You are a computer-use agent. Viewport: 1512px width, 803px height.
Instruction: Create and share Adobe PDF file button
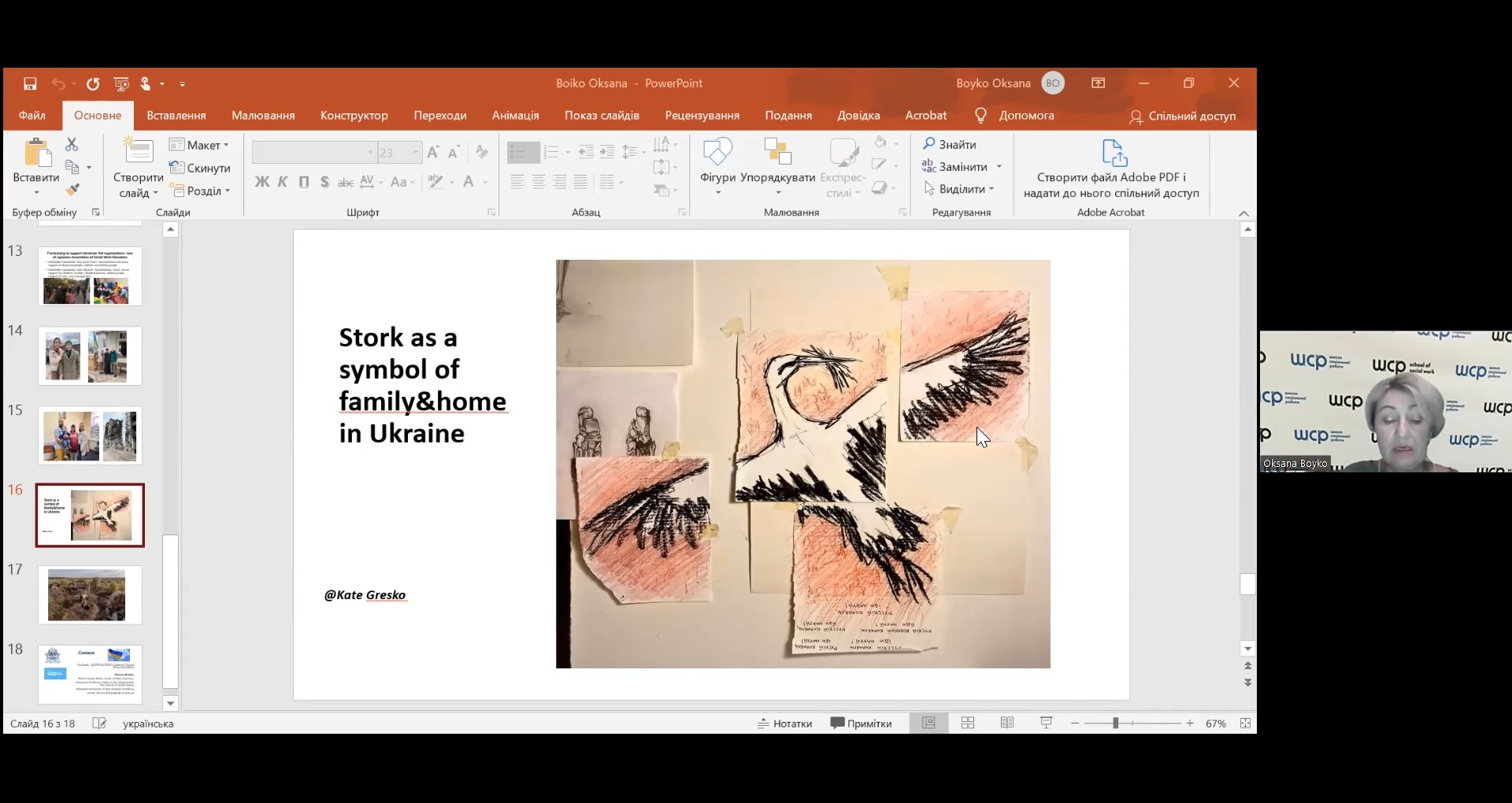1111,169
